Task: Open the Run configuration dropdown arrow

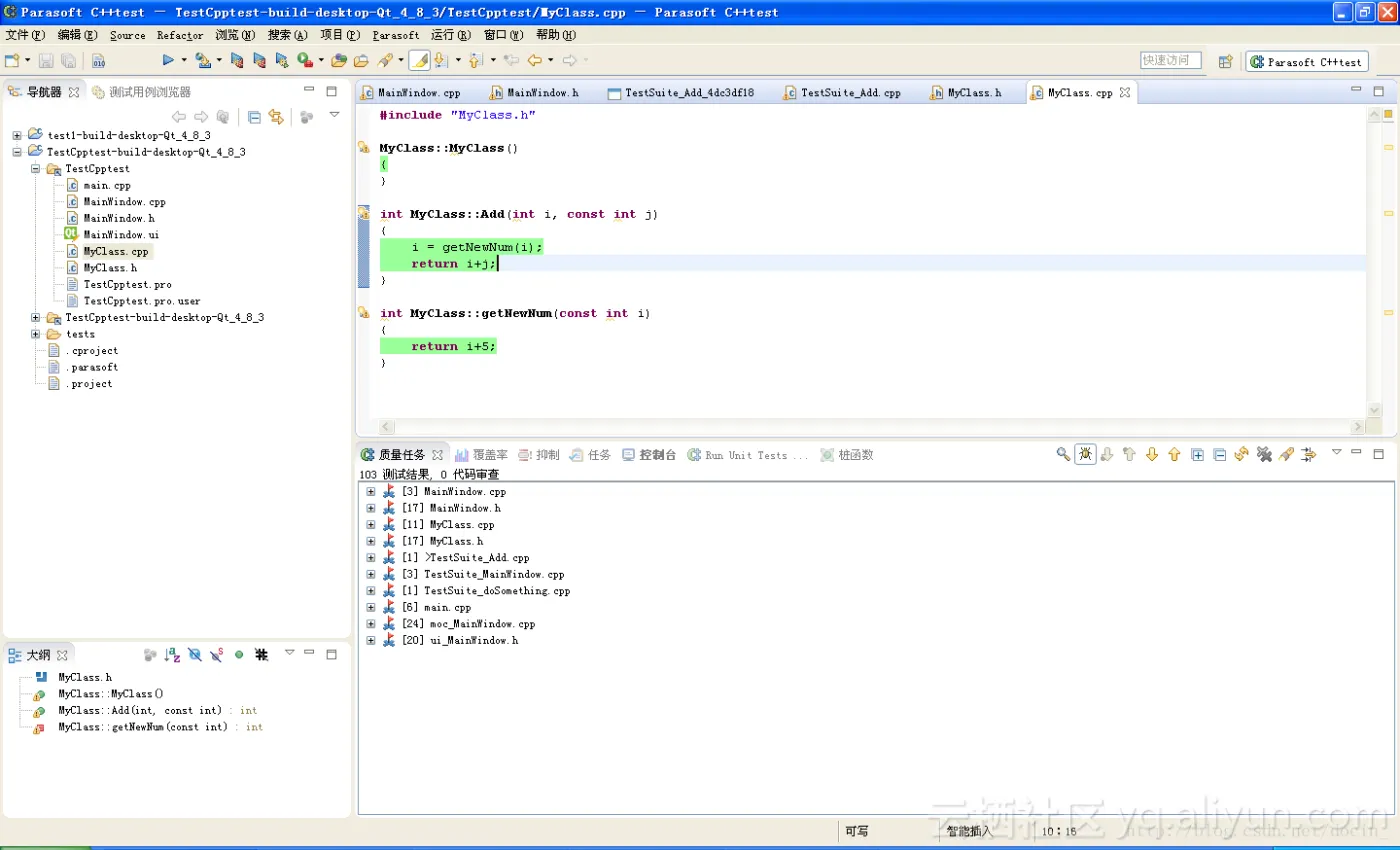Action: [184, 60]
